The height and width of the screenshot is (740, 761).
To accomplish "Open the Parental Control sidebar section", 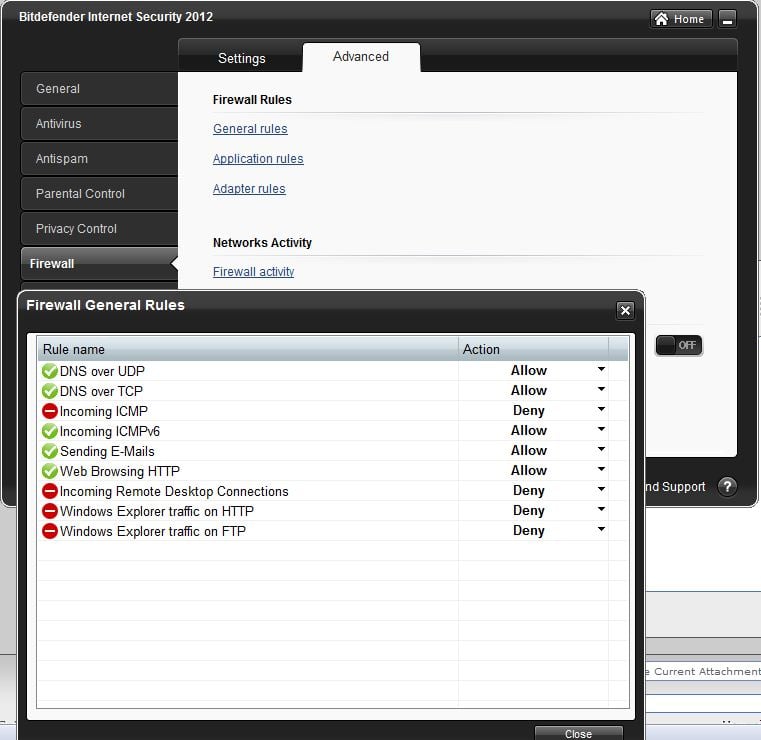I will click(99, 194).
